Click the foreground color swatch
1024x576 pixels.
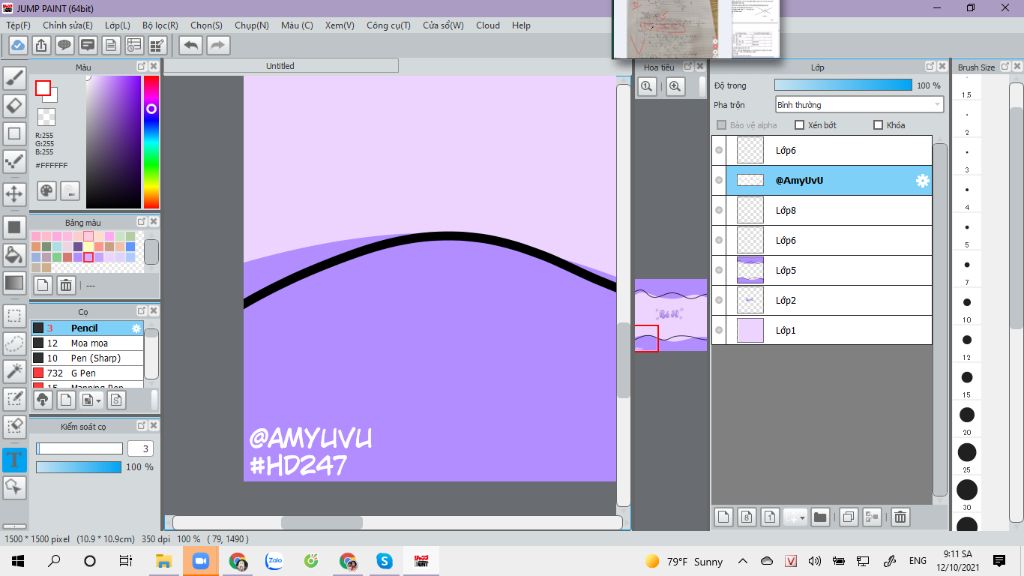[43, 88]
